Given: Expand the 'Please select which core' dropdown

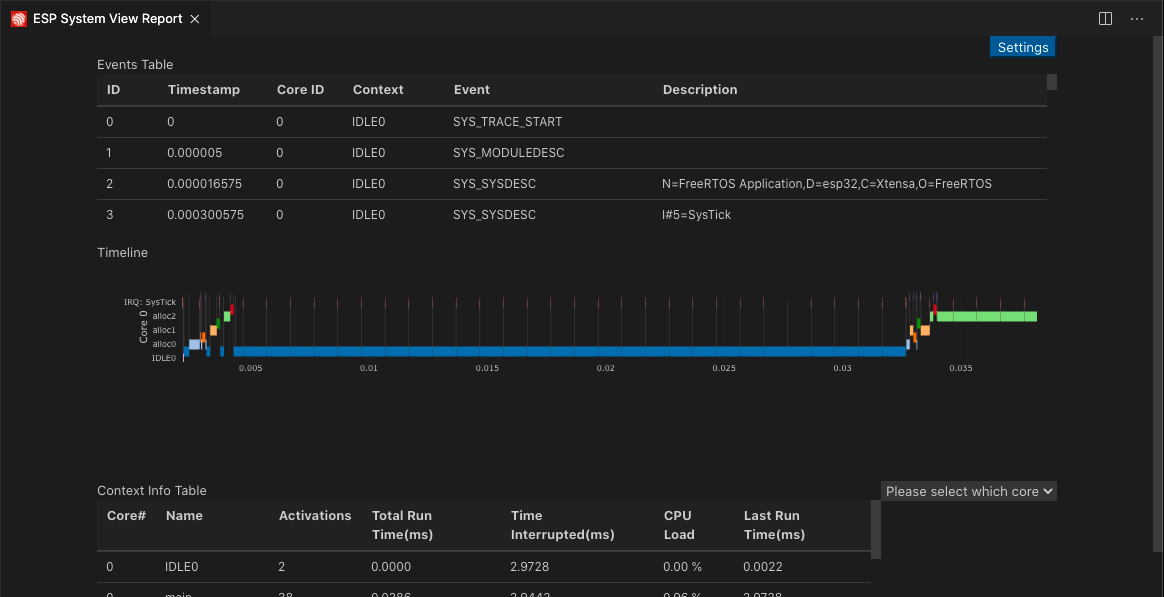Looking at the screenshot, I should pos(968,491).
